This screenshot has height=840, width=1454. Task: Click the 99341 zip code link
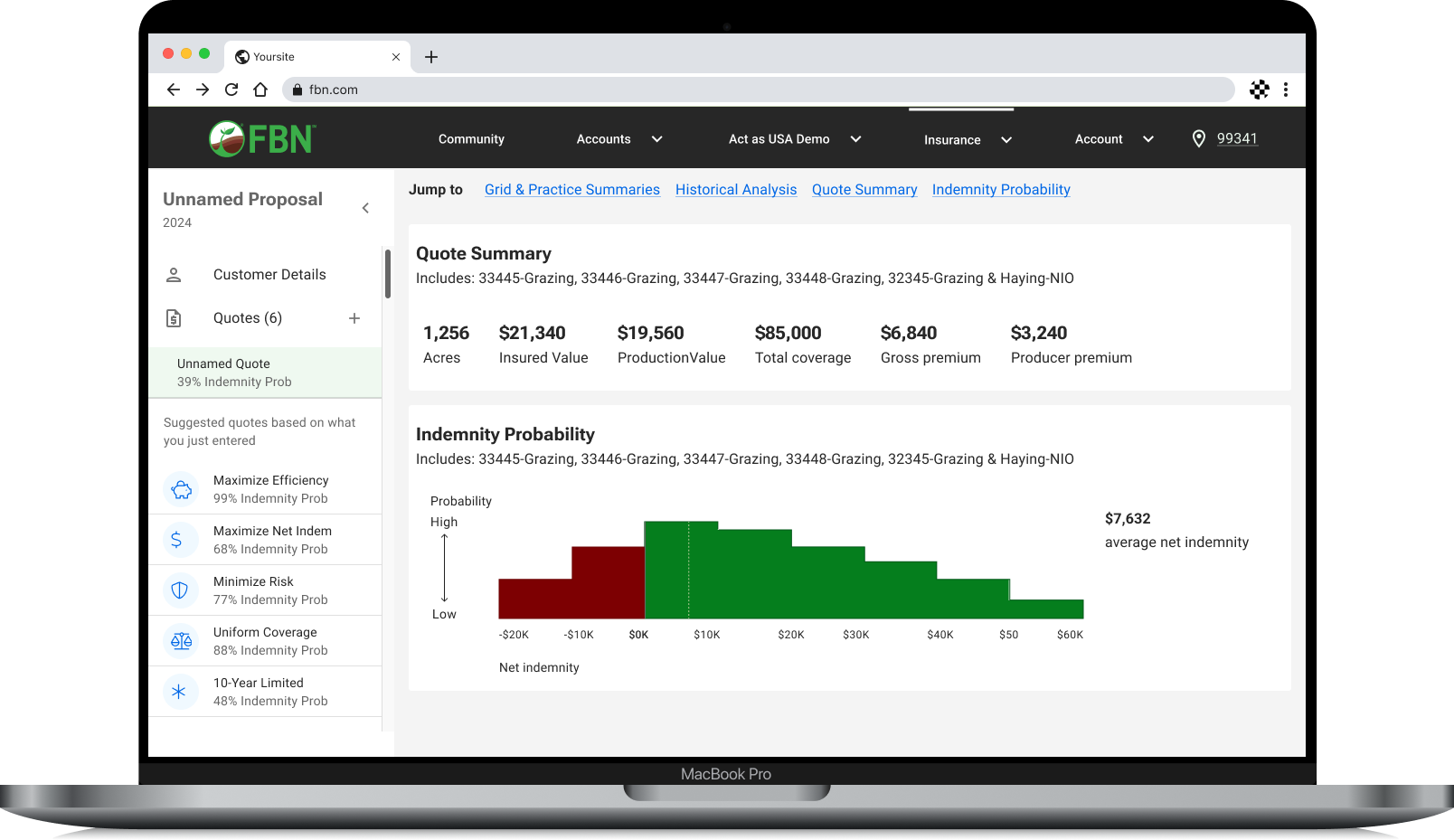click(1237, 138)
